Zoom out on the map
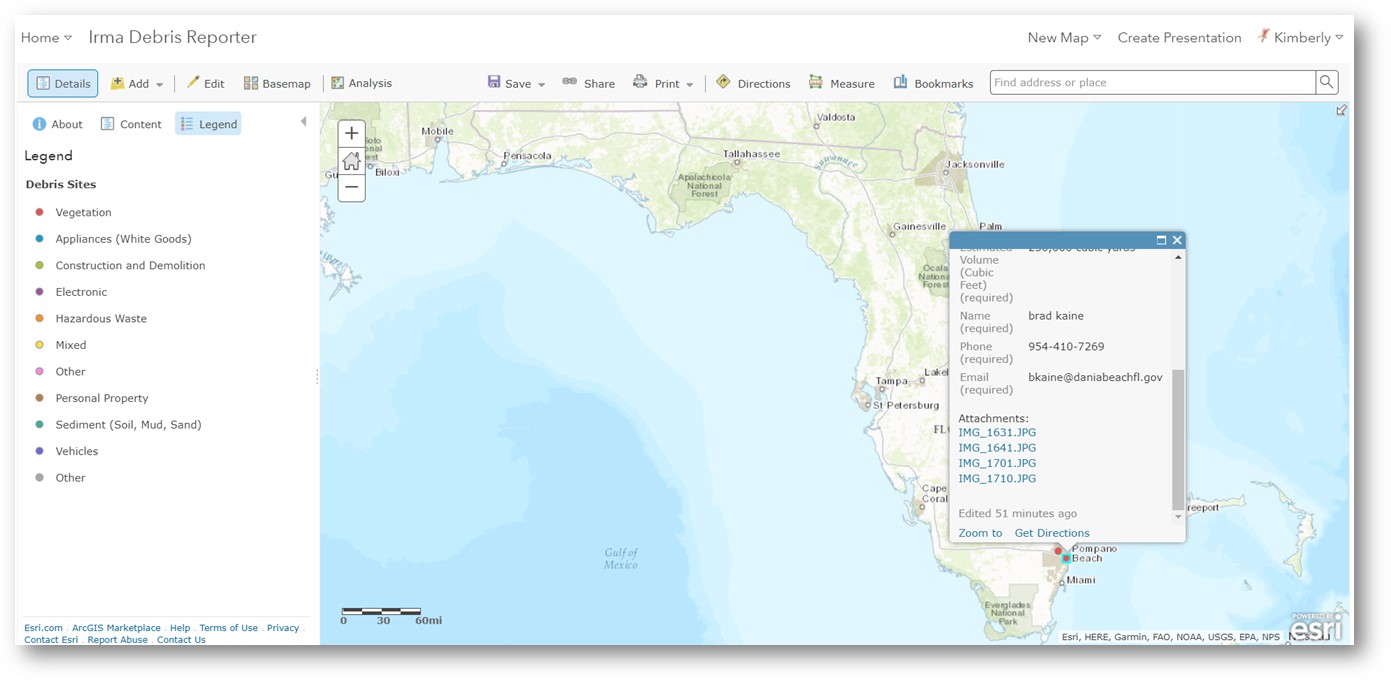This screenshot has height=681, width=1391. pyautogui.click(x=351, y=187)
